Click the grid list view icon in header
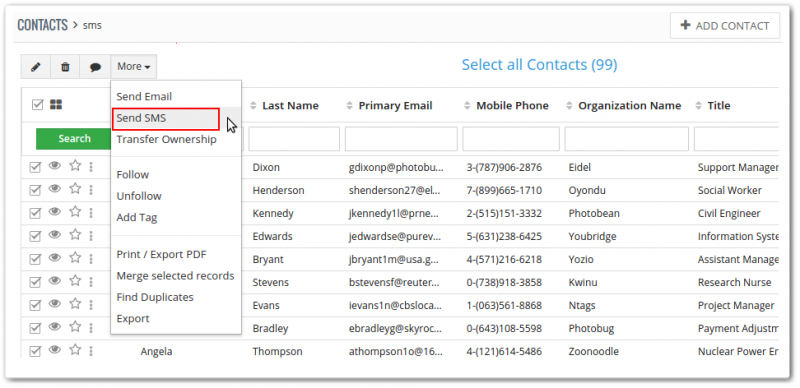Screen dimensions: 800x388 56,105
